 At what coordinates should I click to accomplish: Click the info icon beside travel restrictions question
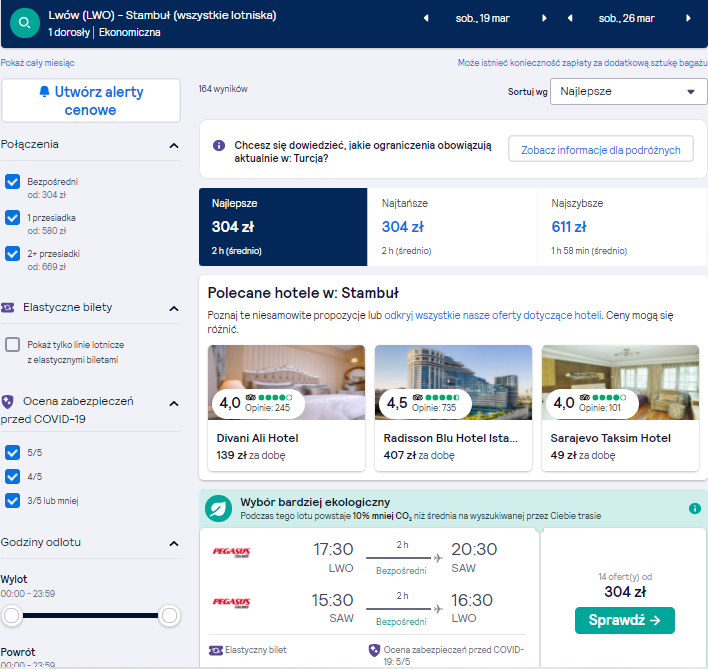click(x=219, y=145)
